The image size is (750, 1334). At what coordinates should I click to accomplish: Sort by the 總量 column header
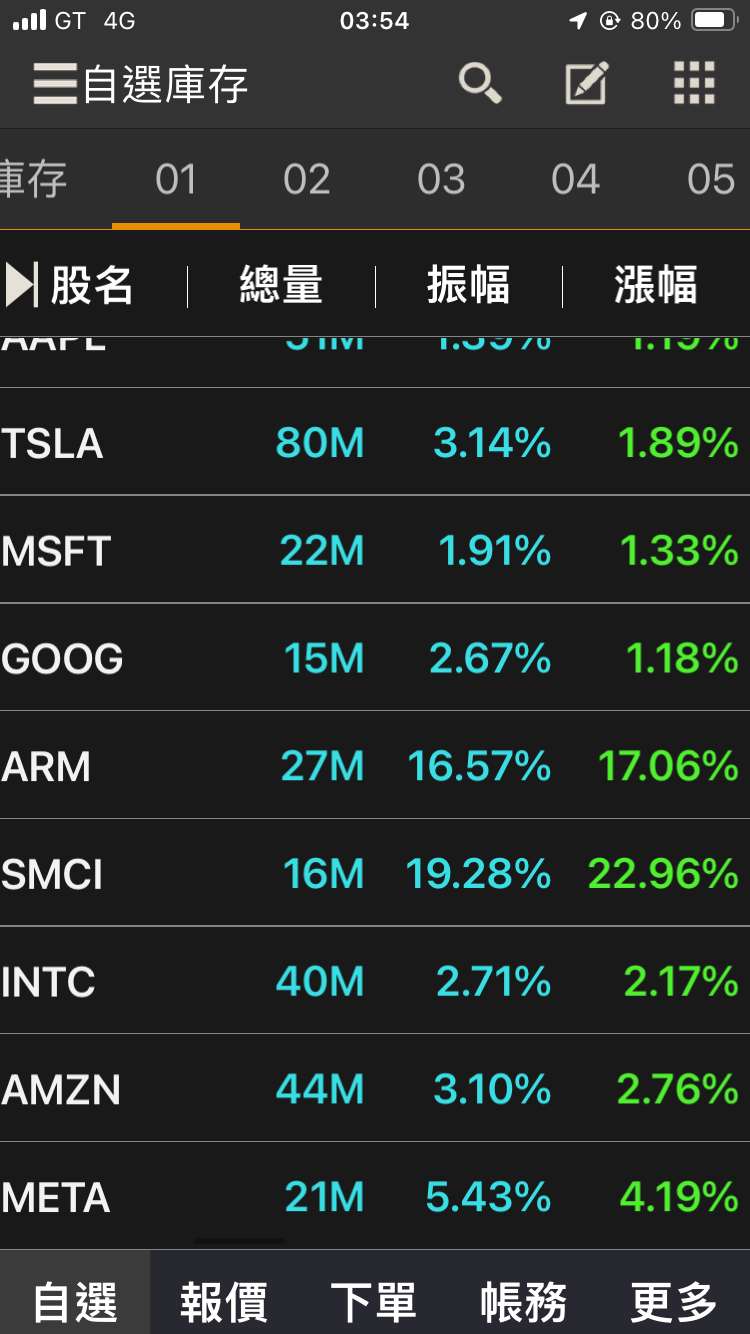[281, 286]
